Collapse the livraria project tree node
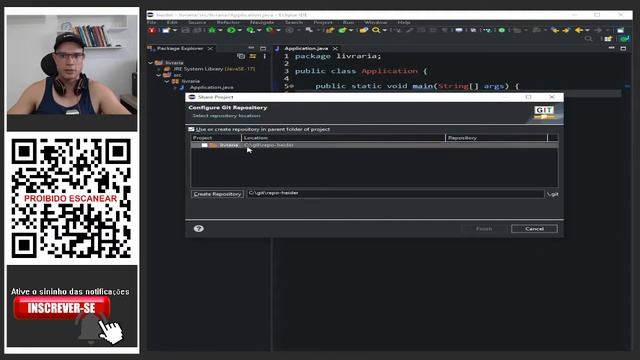 151,63
